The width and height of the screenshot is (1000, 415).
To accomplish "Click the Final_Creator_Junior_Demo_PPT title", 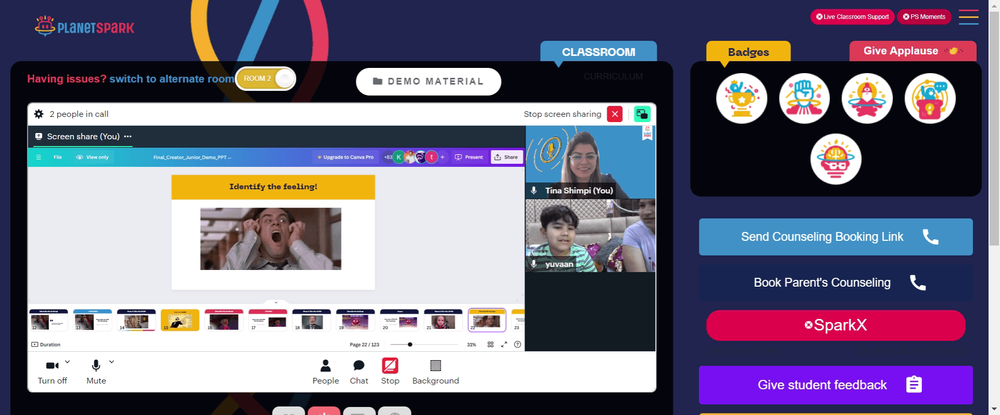I will point(193,157).
